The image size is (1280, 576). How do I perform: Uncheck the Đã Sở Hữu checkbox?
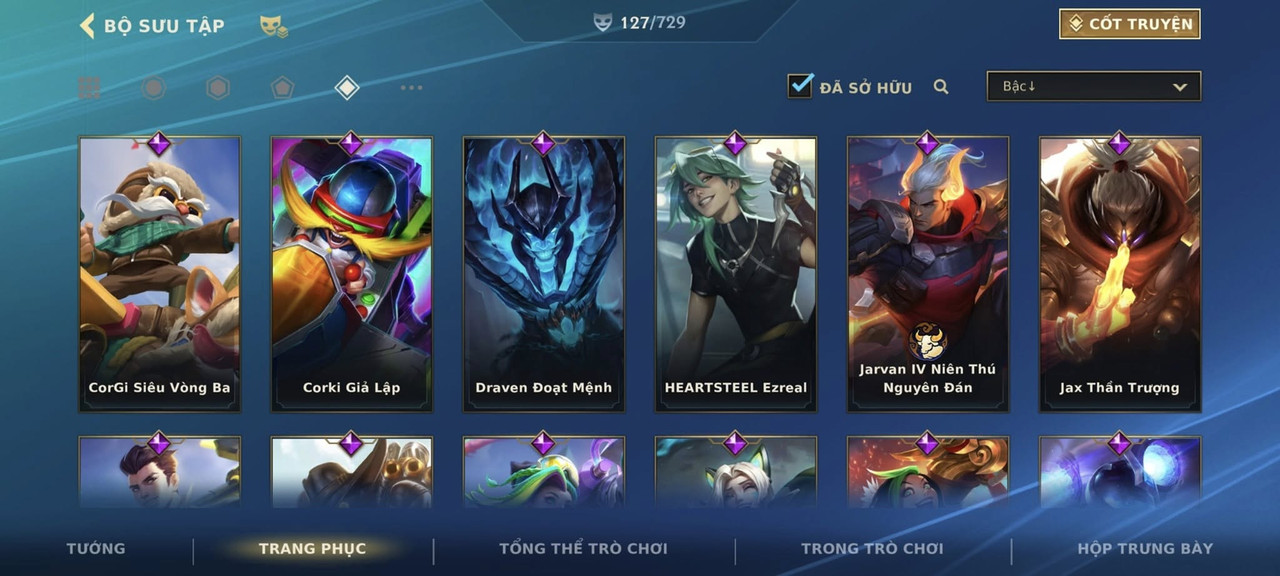(800, 86)
